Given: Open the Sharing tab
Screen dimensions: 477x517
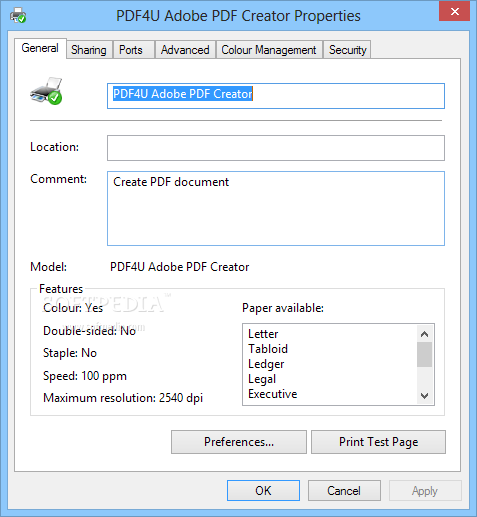Looking at the screenshot, I should 89,50.
